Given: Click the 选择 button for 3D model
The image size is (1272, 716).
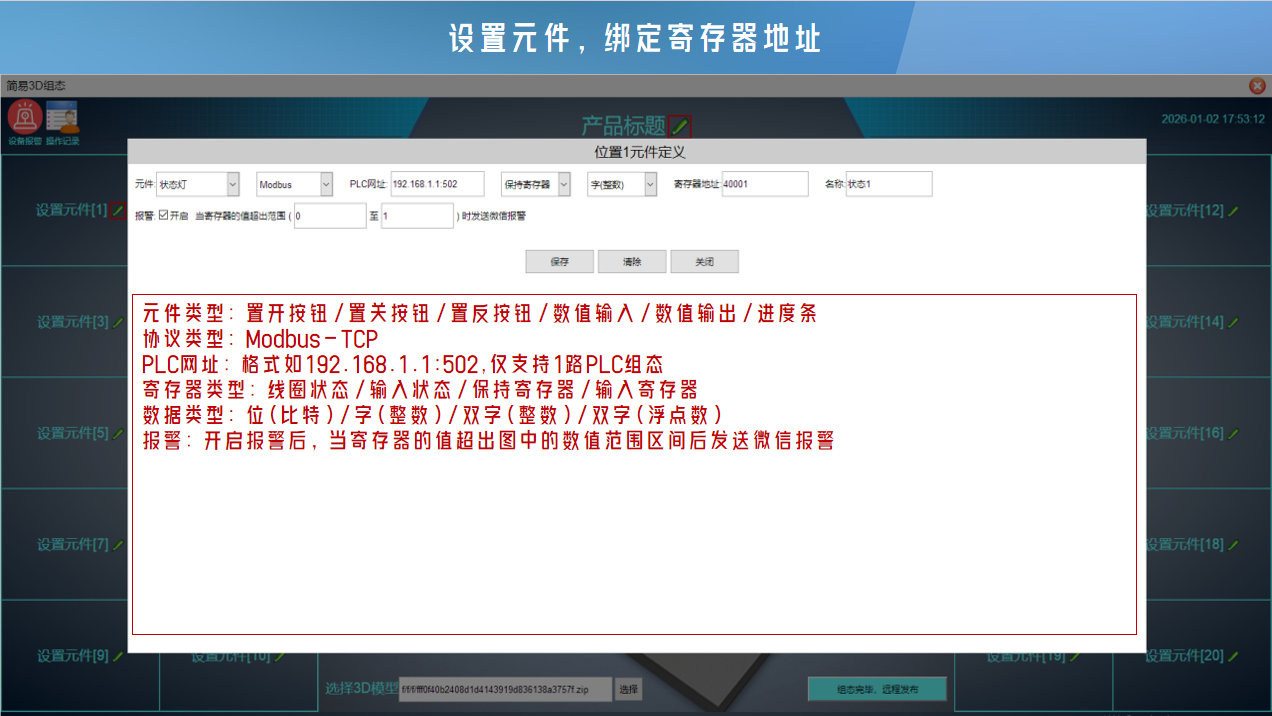Looking at the screenshot, I should point(627,689).
